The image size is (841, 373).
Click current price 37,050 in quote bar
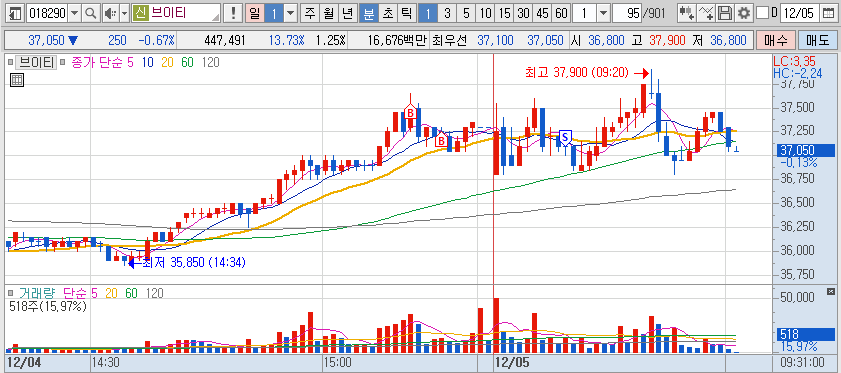[46, 40]
